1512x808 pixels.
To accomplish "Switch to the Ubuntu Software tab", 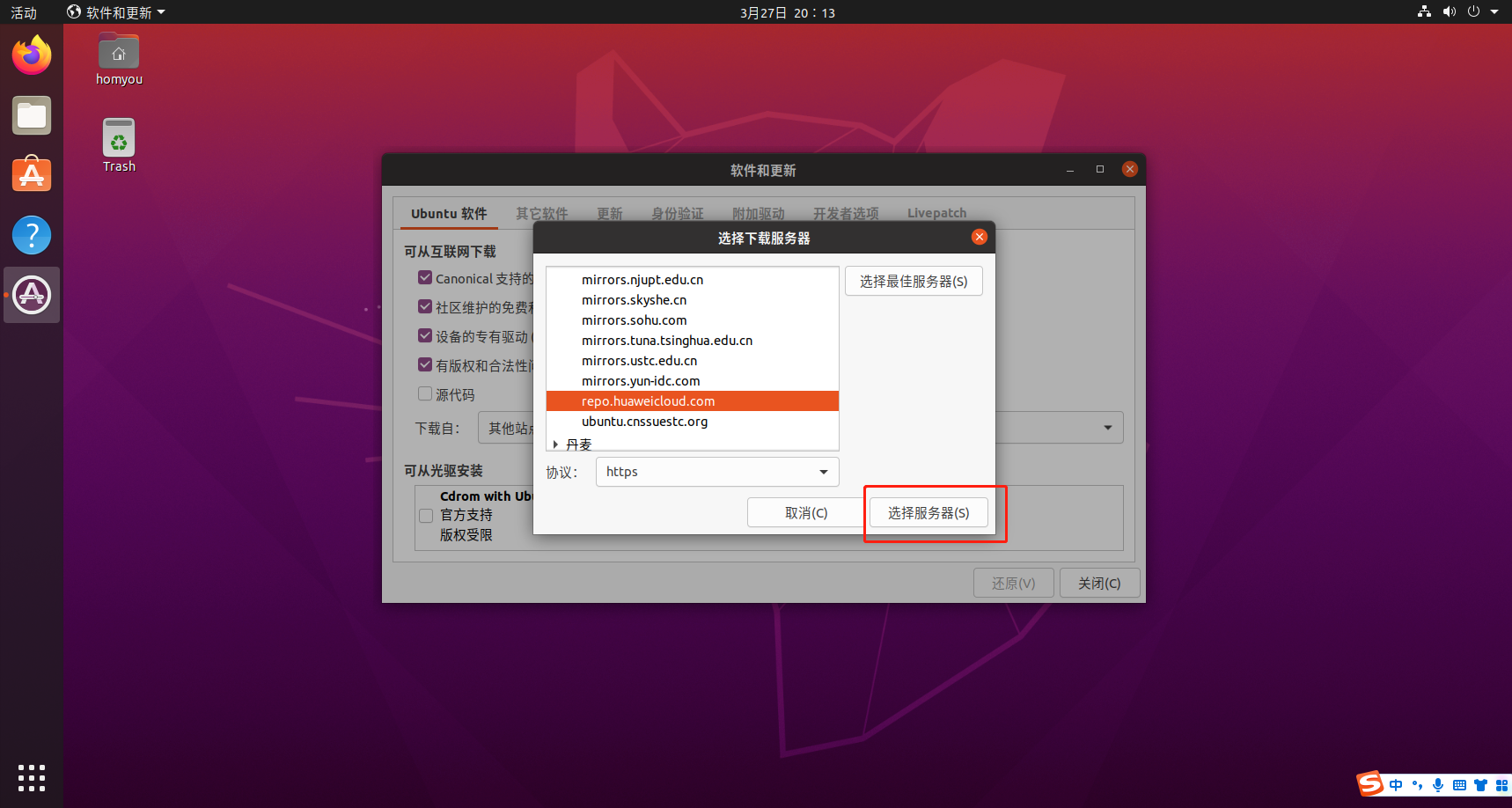I will 449,213.
